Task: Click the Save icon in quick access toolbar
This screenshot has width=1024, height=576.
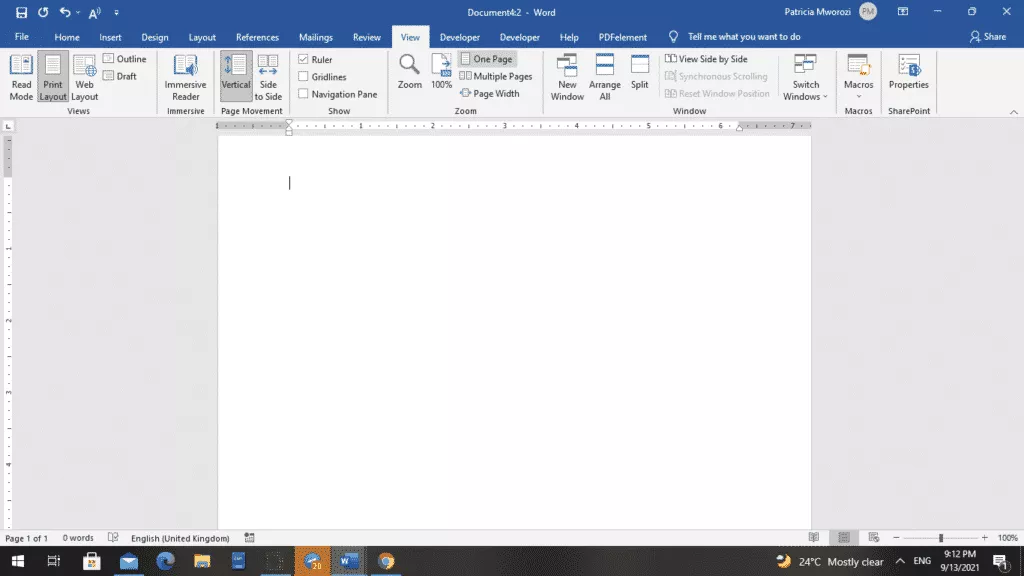Action: click(x=21, y=12)
